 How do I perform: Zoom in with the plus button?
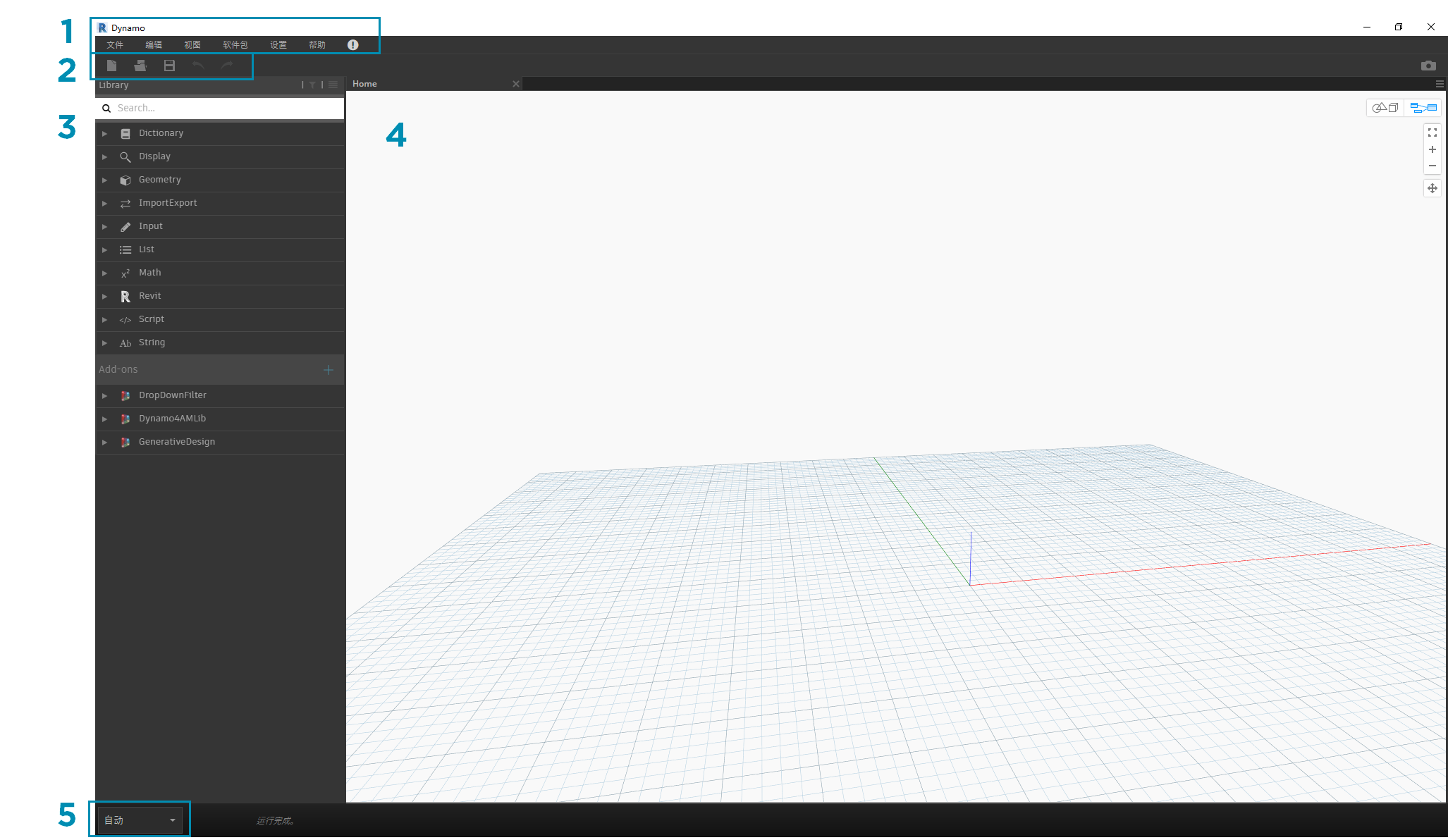coord(1432,149)
